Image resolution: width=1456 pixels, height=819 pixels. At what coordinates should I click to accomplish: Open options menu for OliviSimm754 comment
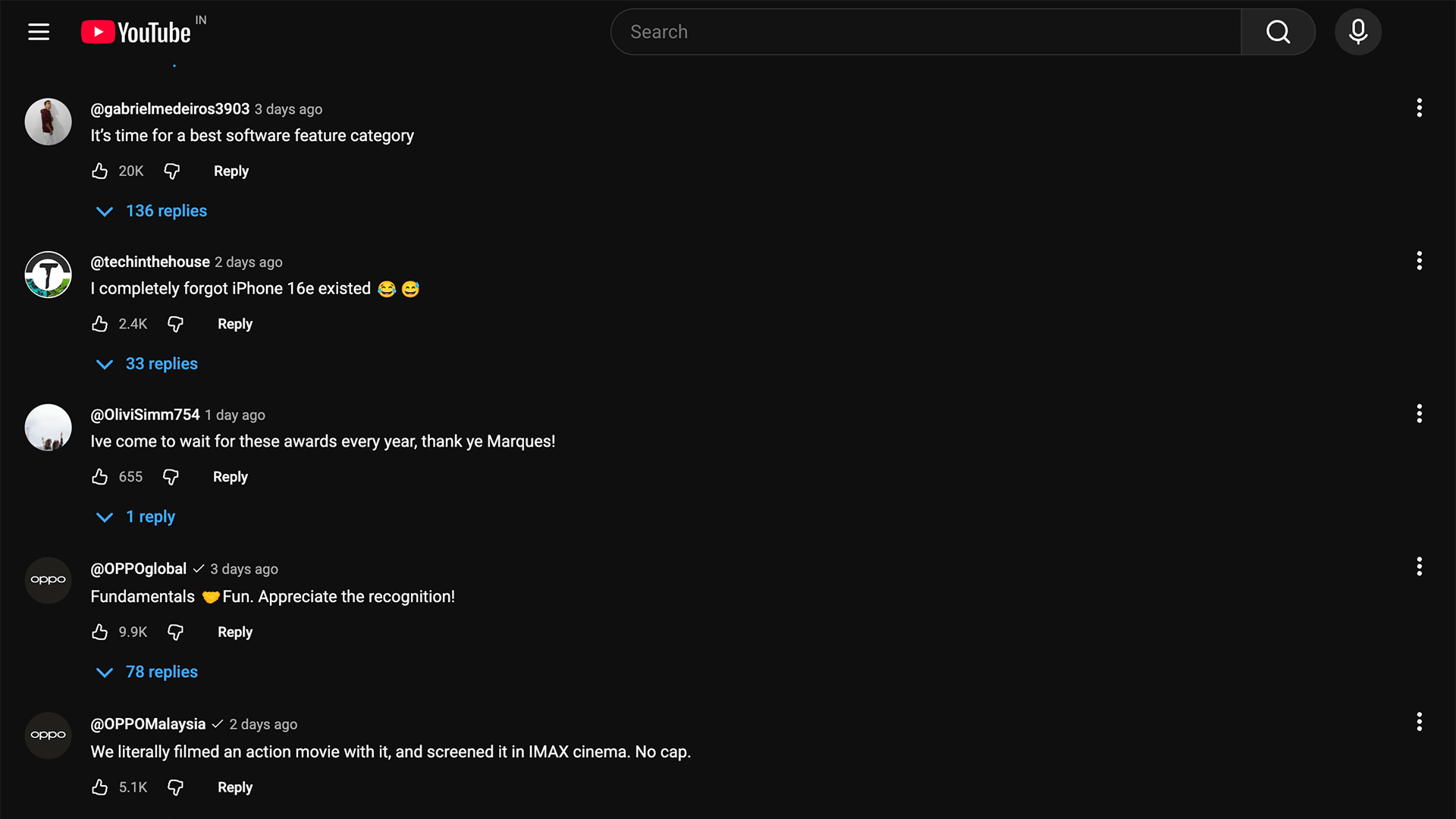click(1419, 413)
